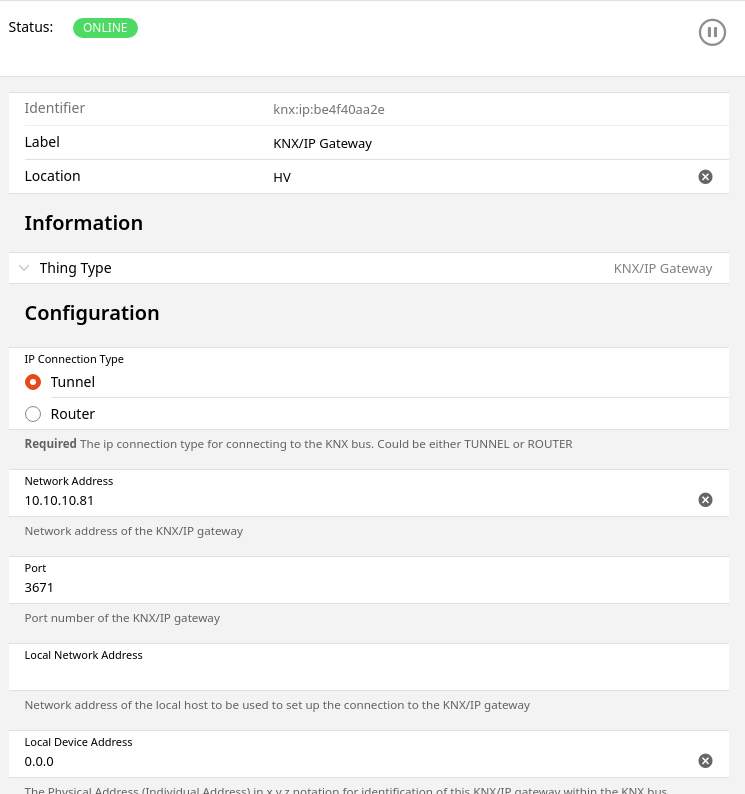Click the identifier knx:ip:be4f40aa2e text
The height and width of the screenshot is (794, 745).
328,109
